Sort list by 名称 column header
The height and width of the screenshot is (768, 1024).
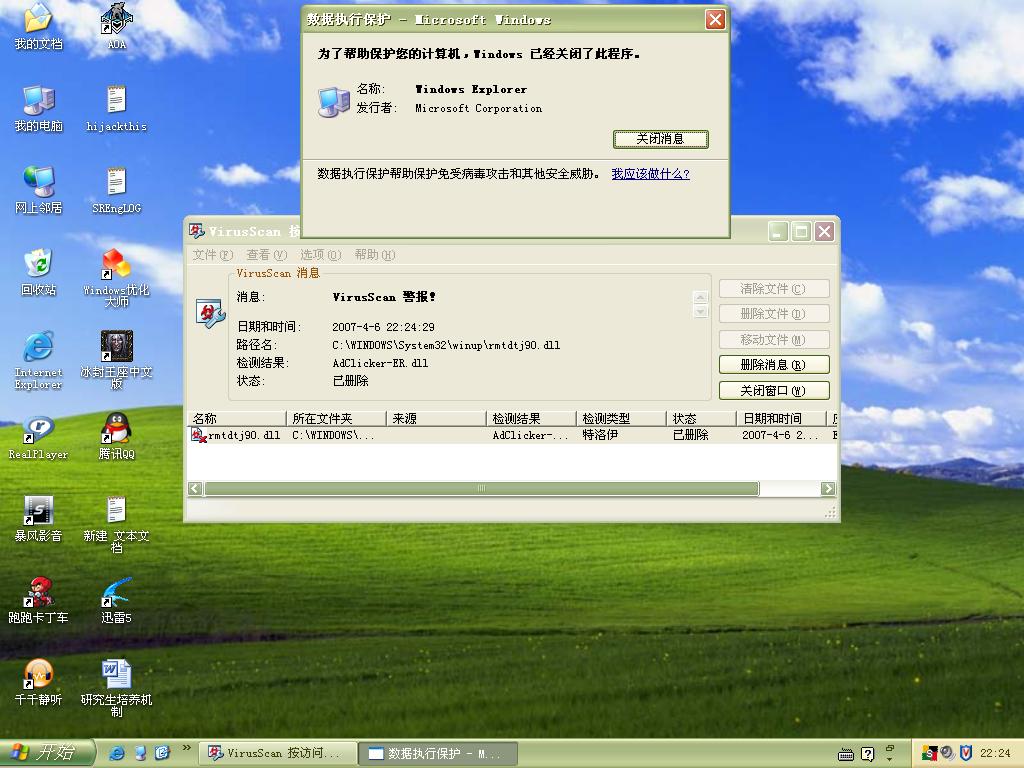click(x=236, y=419)
